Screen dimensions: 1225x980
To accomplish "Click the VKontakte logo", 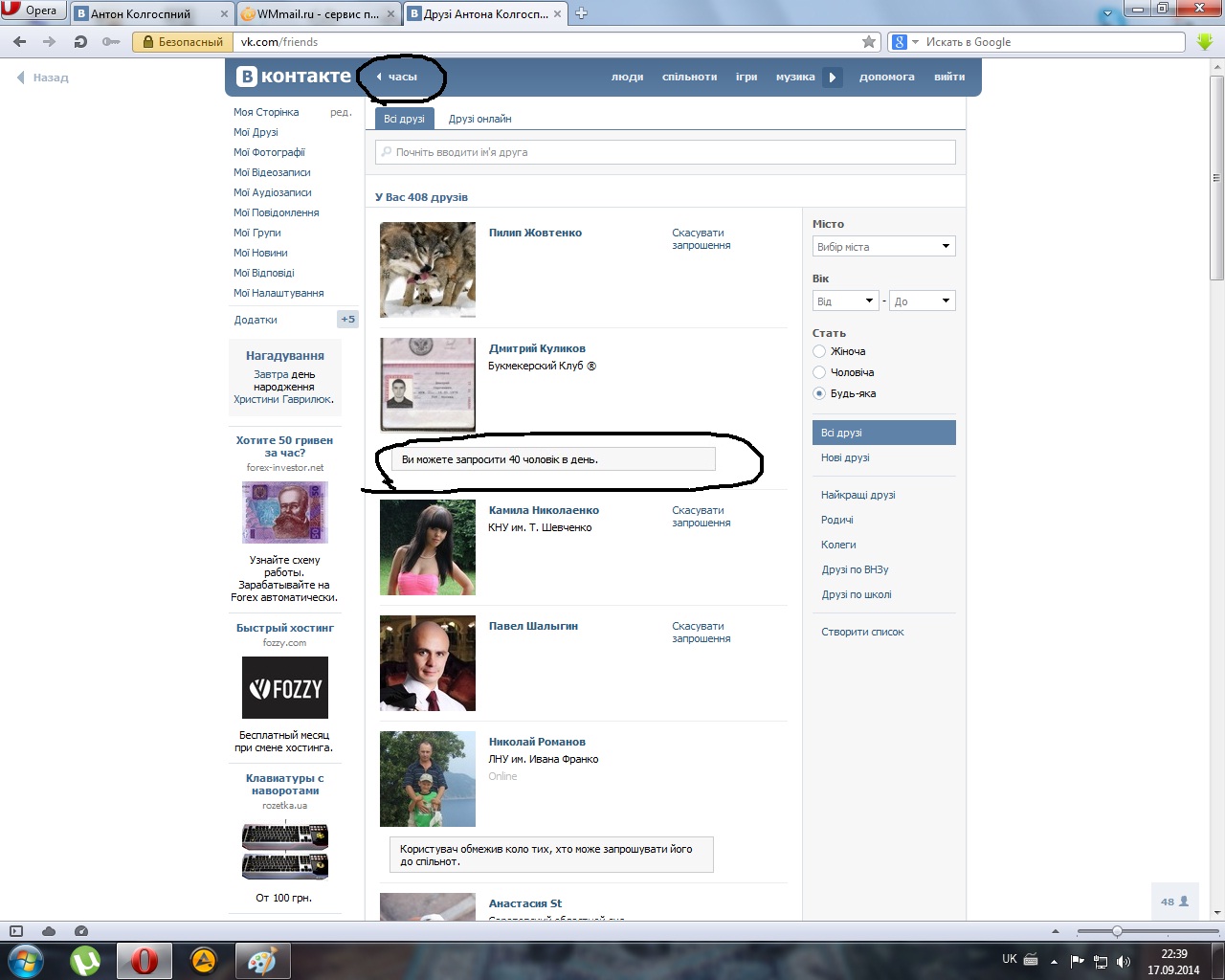I will tap(293, 77).
